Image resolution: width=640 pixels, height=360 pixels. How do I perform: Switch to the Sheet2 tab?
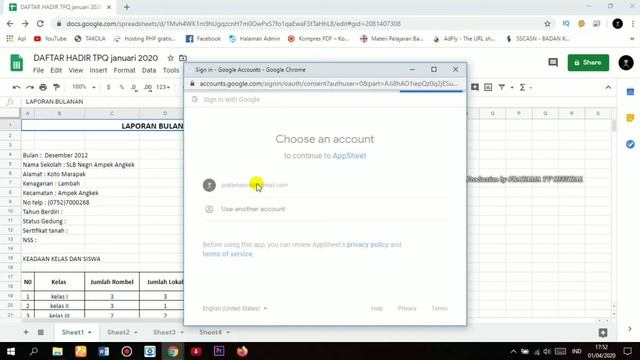pos(118,333)
